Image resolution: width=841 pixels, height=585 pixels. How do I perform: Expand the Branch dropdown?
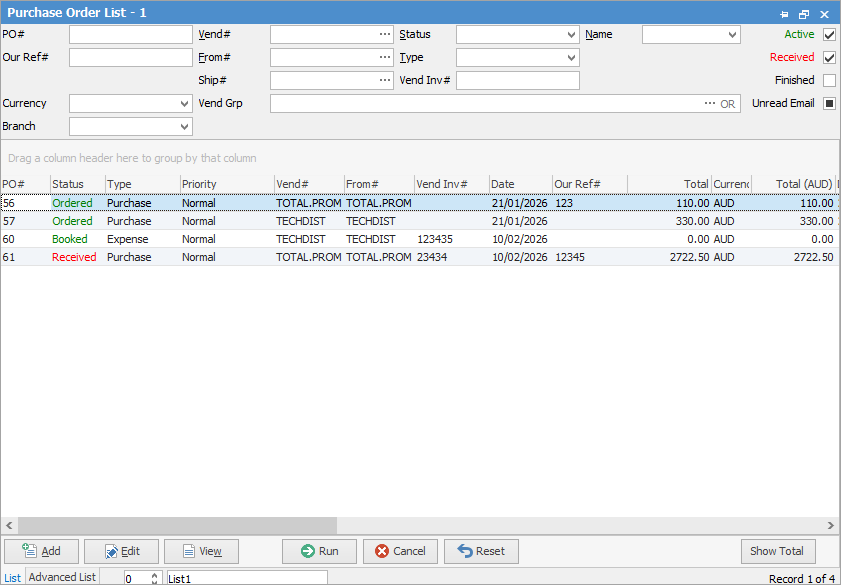184,127
